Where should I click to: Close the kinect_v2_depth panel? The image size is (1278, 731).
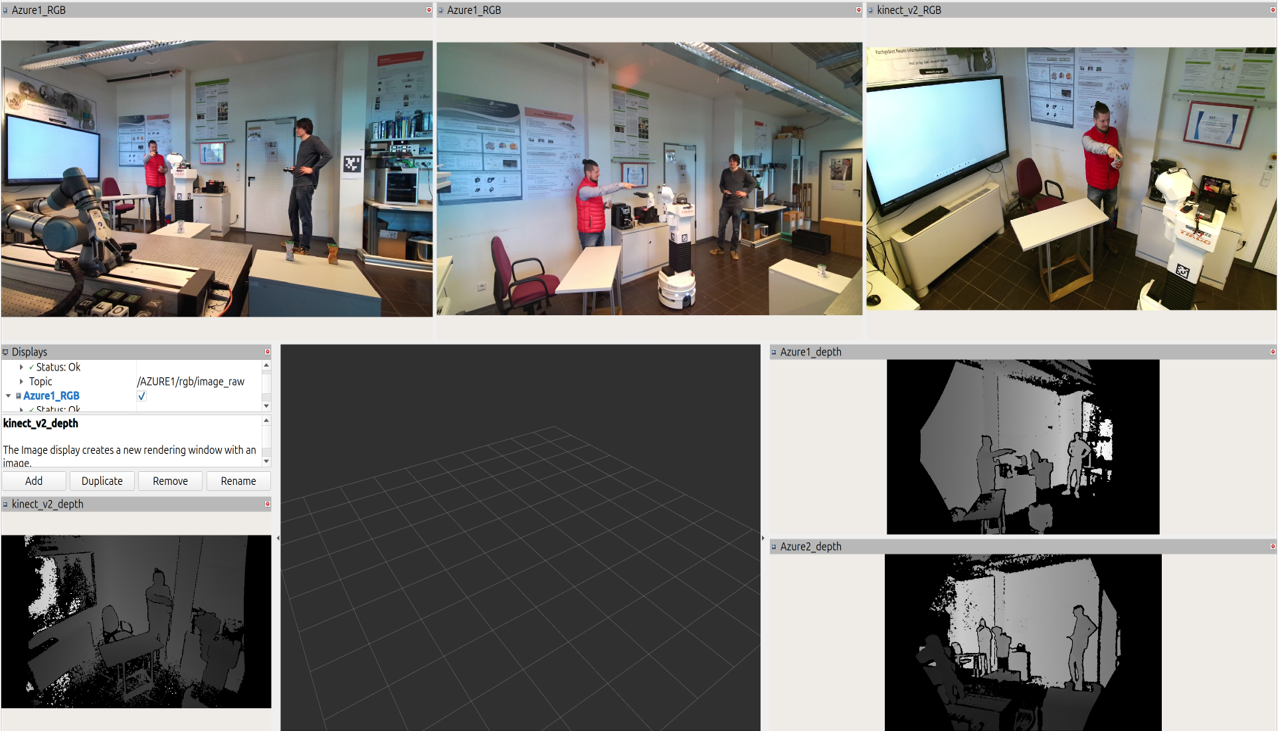pyautogui.click(x=267, y=504)
